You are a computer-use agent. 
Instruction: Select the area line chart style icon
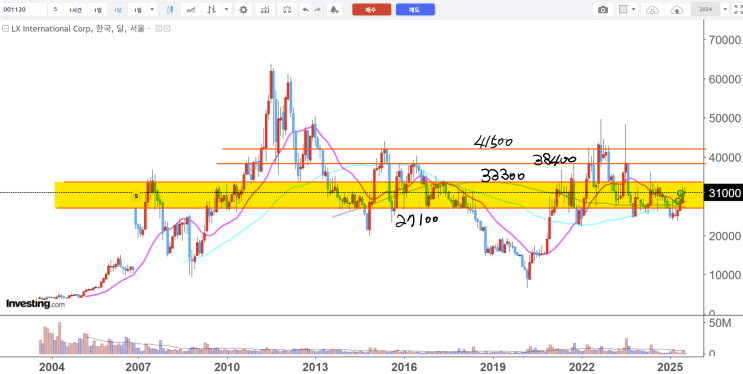(x=191, y=9)
